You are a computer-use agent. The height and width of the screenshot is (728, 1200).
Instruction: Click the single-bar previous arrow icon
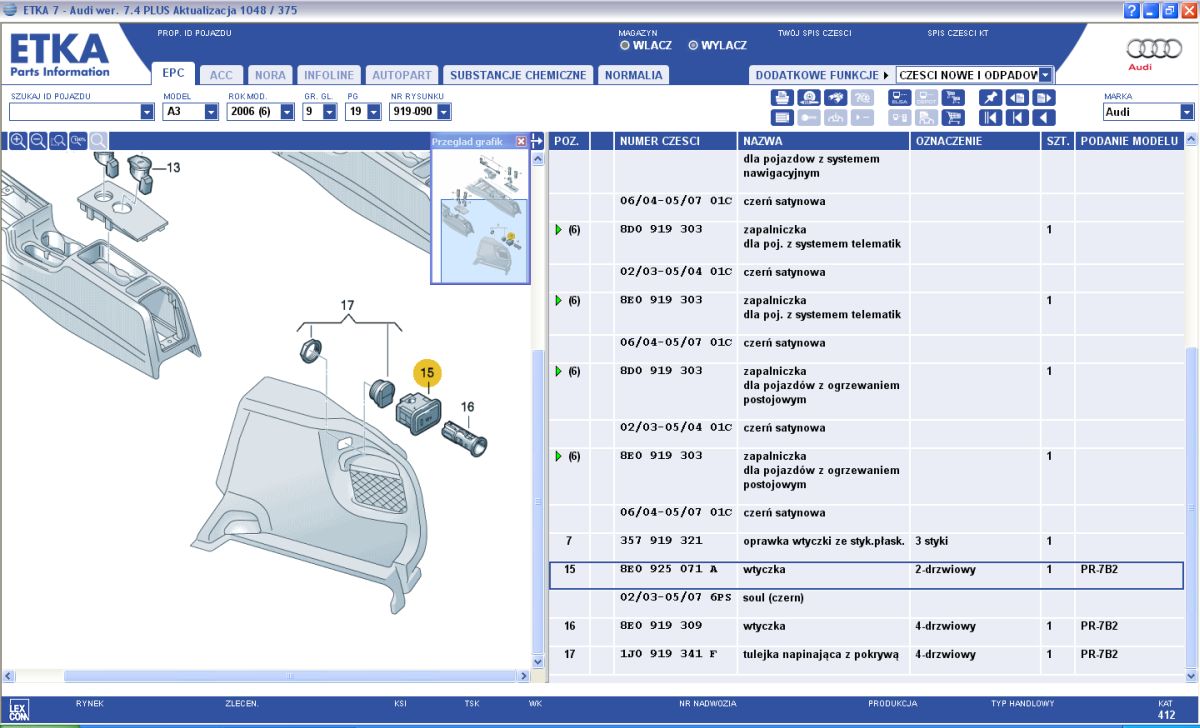[1017, 117]
